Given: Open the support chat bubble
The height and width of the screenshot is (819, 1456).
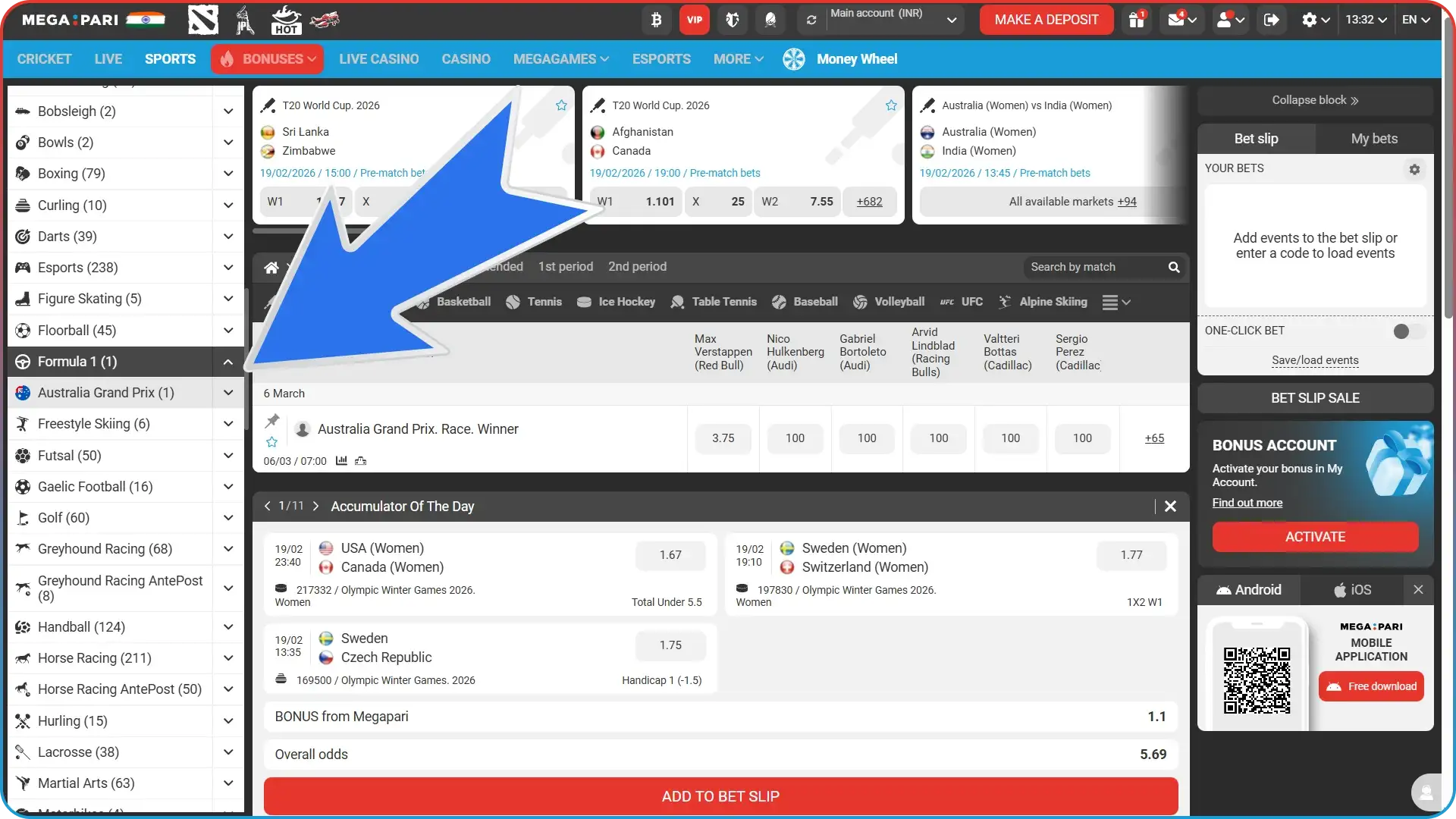Looking at the screenshot, I should 1426,792.
